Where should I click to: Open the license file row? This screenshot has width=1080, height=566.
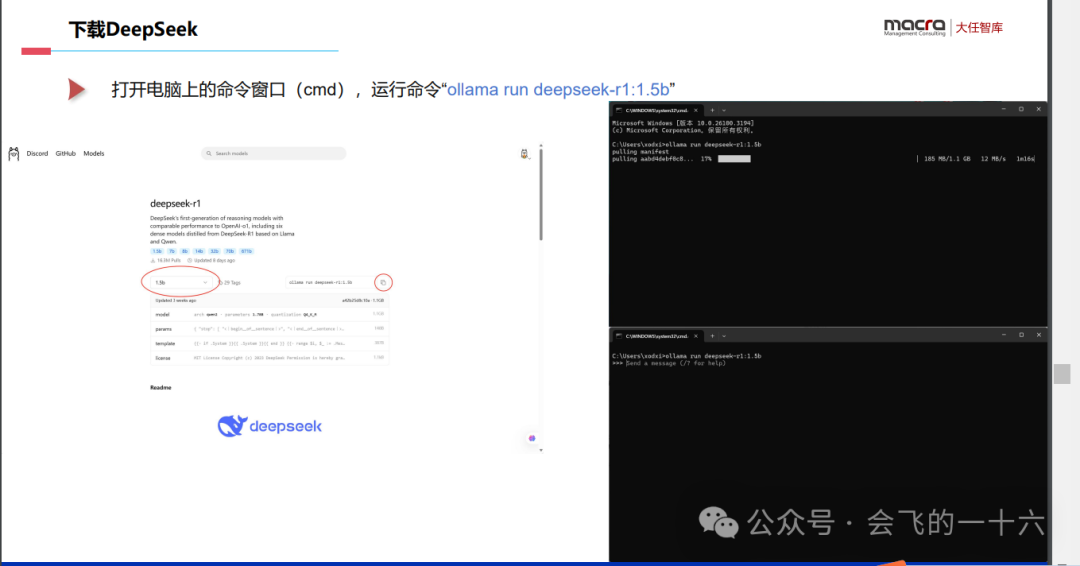pos(269,357)
